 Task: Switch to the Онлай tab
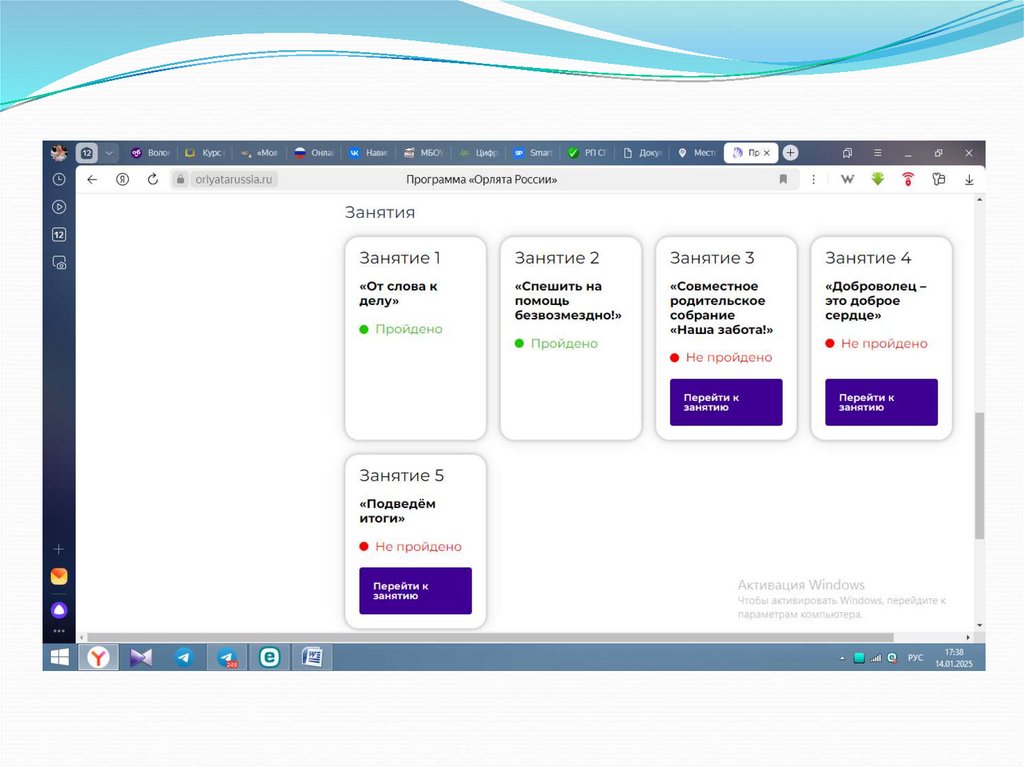[x=313, y=153]
